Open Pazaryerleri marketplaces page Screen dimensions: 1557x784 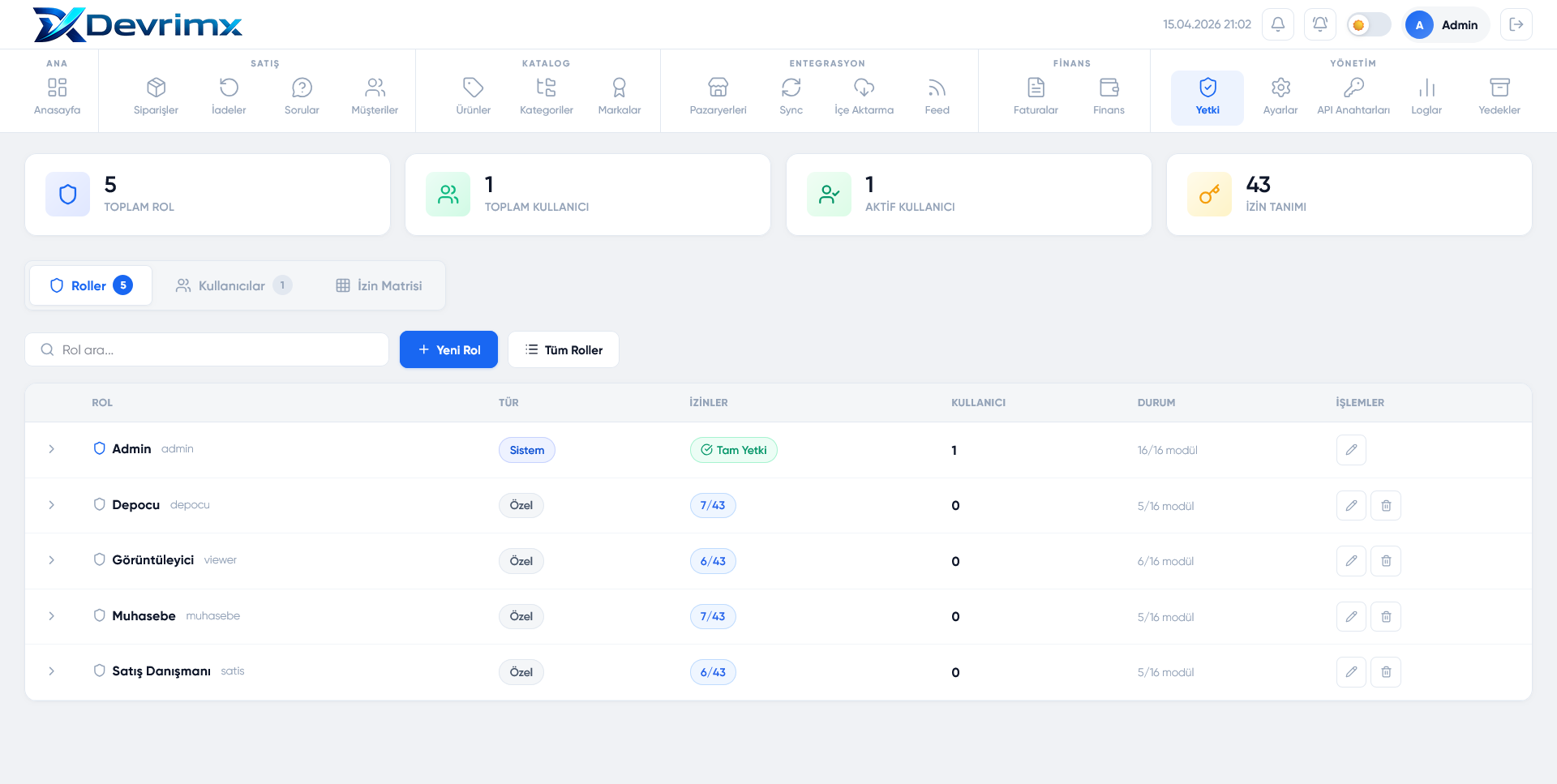pyautogui.click(x=718, y=97)
